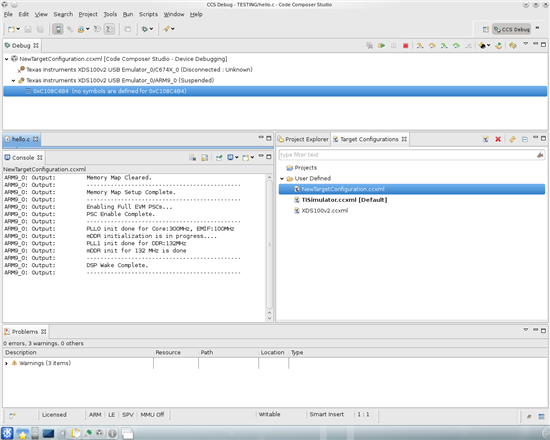
Task: Open the Project menu
Action: click(x=88, y=14)
